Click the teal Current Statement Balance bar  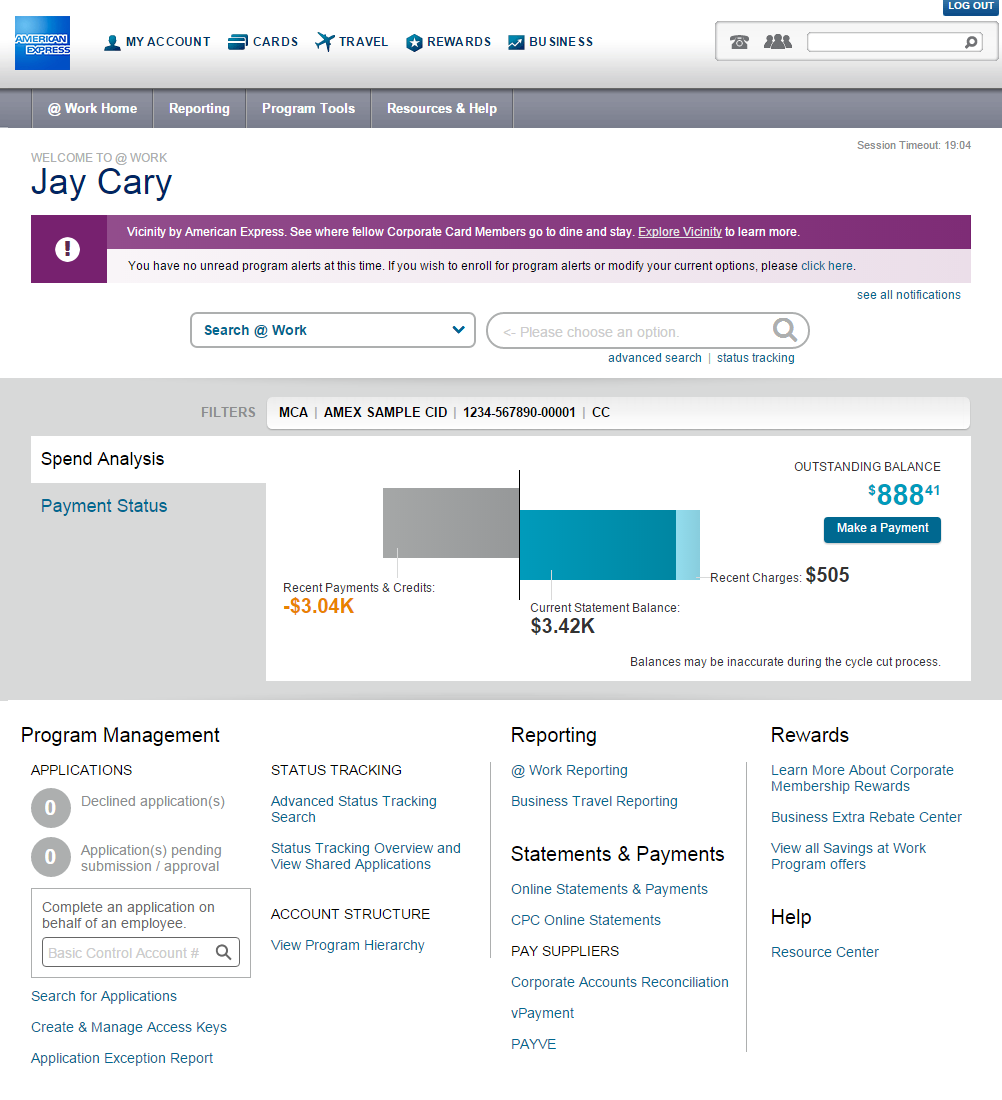tap(598, 545)
